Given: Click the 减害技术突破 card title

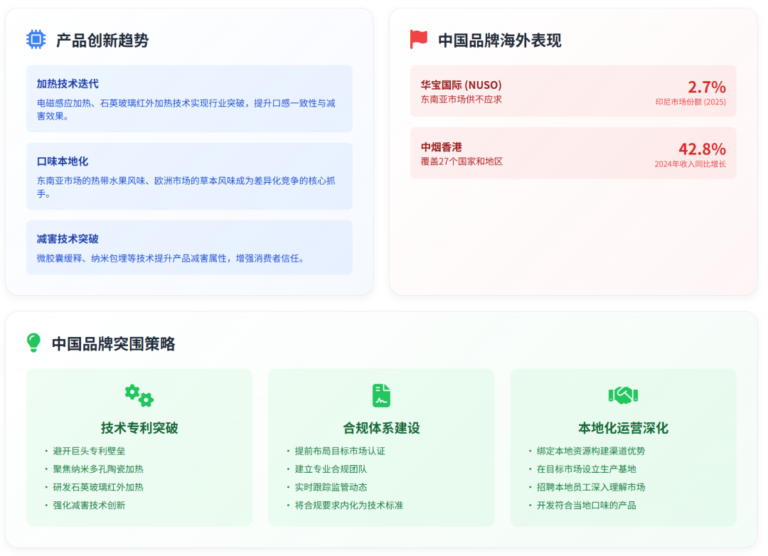Looking at the screenshot, I should coord(68,239).
